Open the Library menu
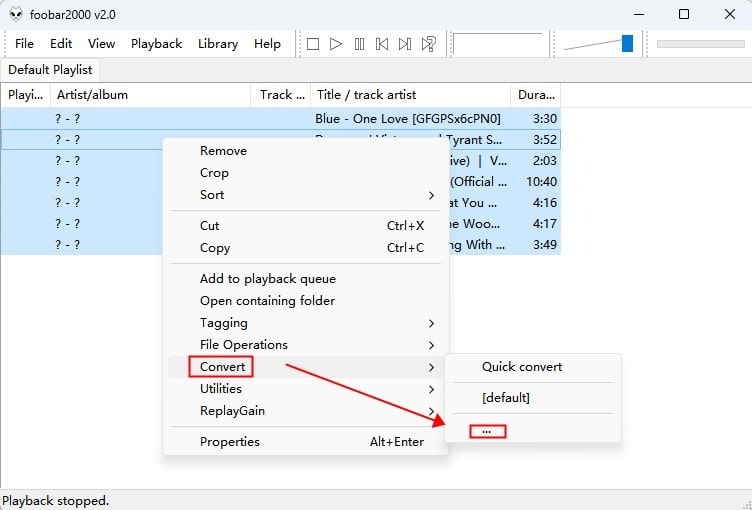The height and width of the screenshot is (510, 752). 218,44
